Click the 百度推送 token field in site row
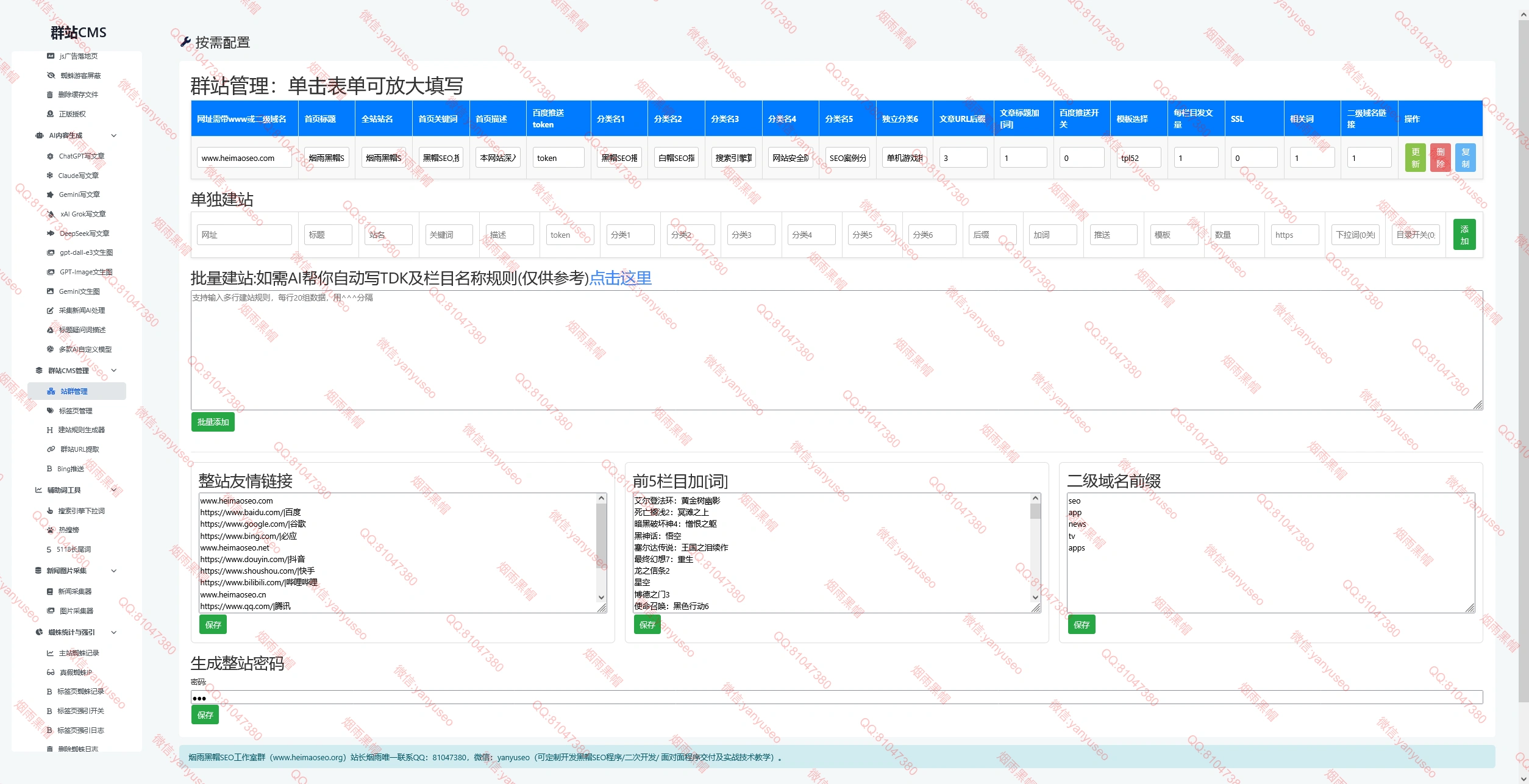The image size is (1529, 784). coord(558,158)
